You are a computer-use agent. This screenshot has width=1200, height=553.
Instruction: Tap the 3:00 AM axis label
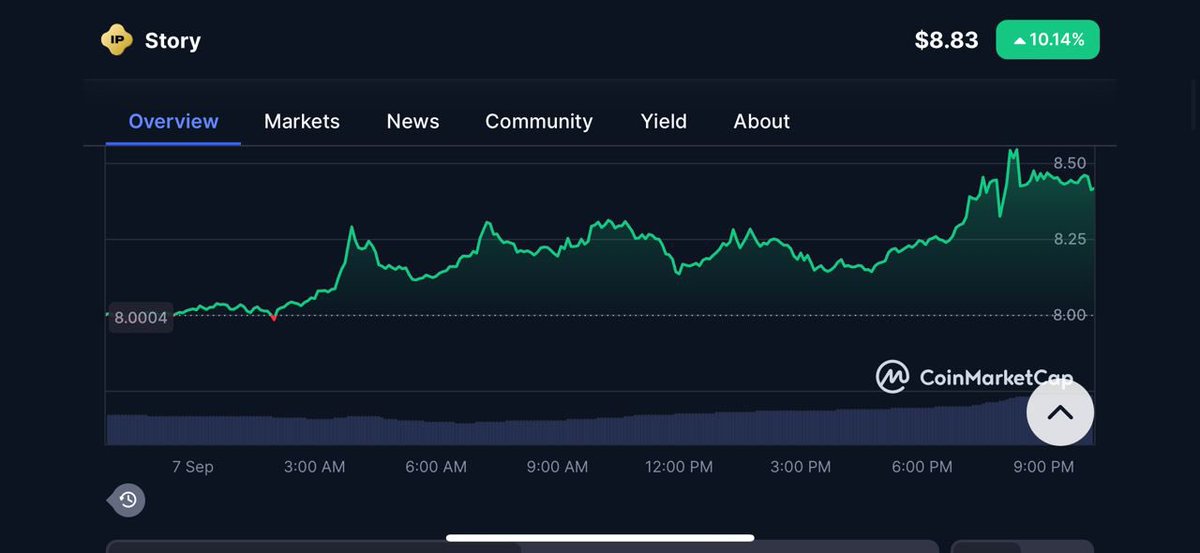click(x=315, y=467)
